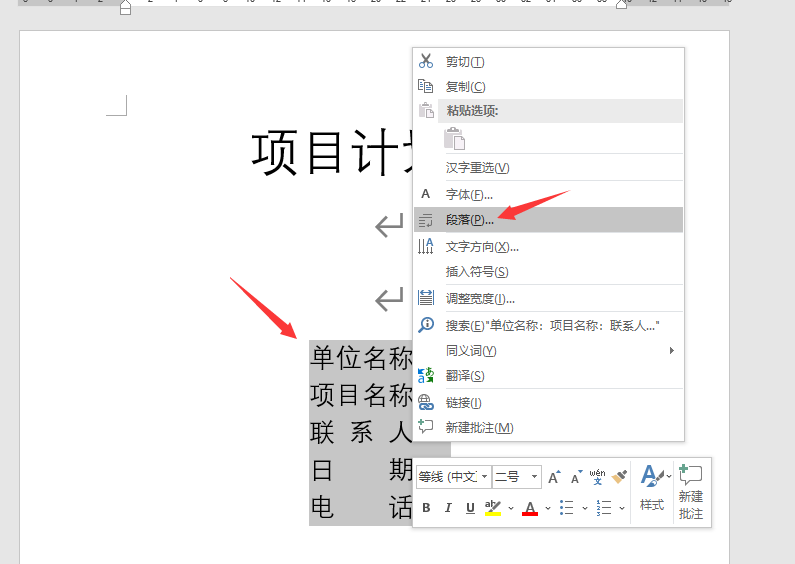Click the Search magnifier icon
The width and height of the screenshot is (795, 564).
(x=426, y=325)
